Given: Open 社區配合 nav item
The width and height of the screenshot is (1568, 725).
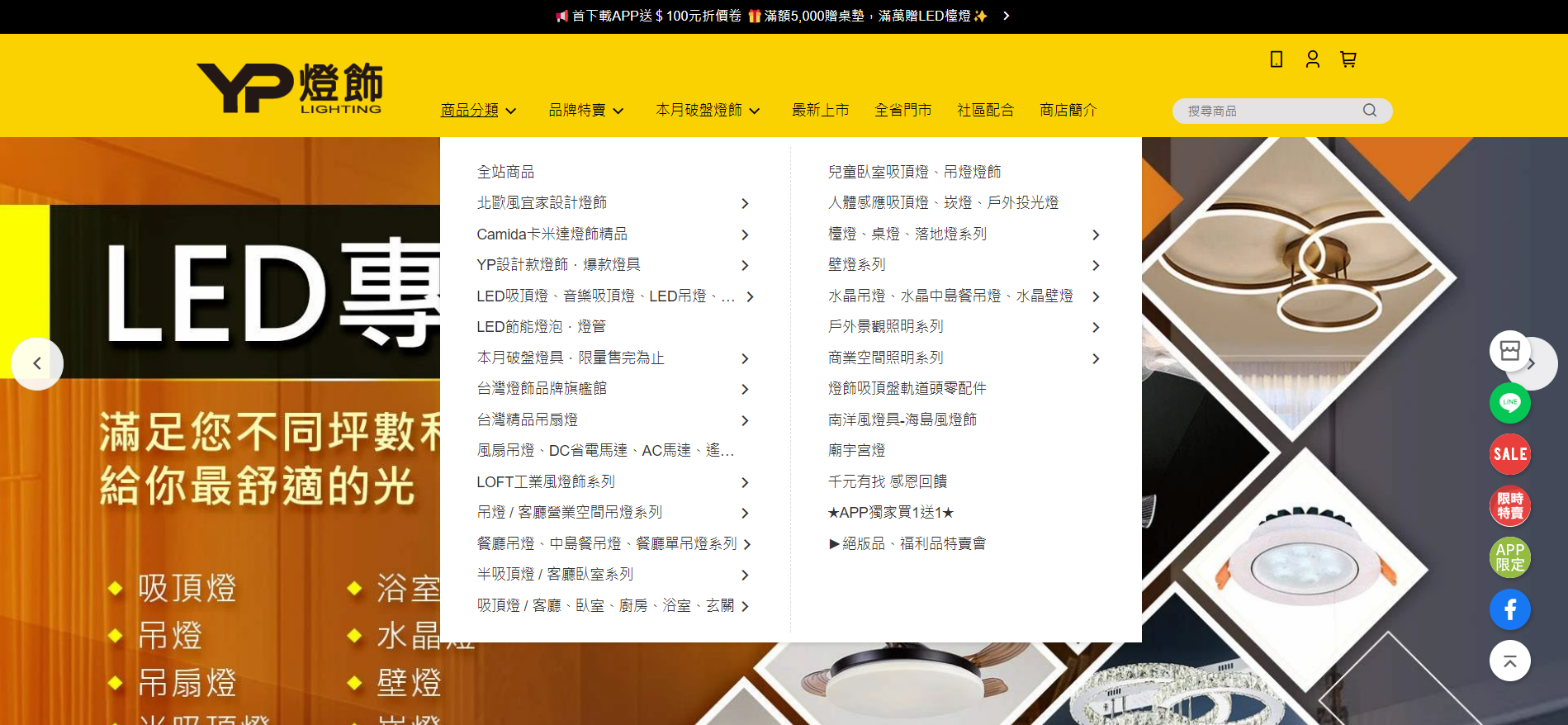Looking at the screenshot, I should click(986, 110).
